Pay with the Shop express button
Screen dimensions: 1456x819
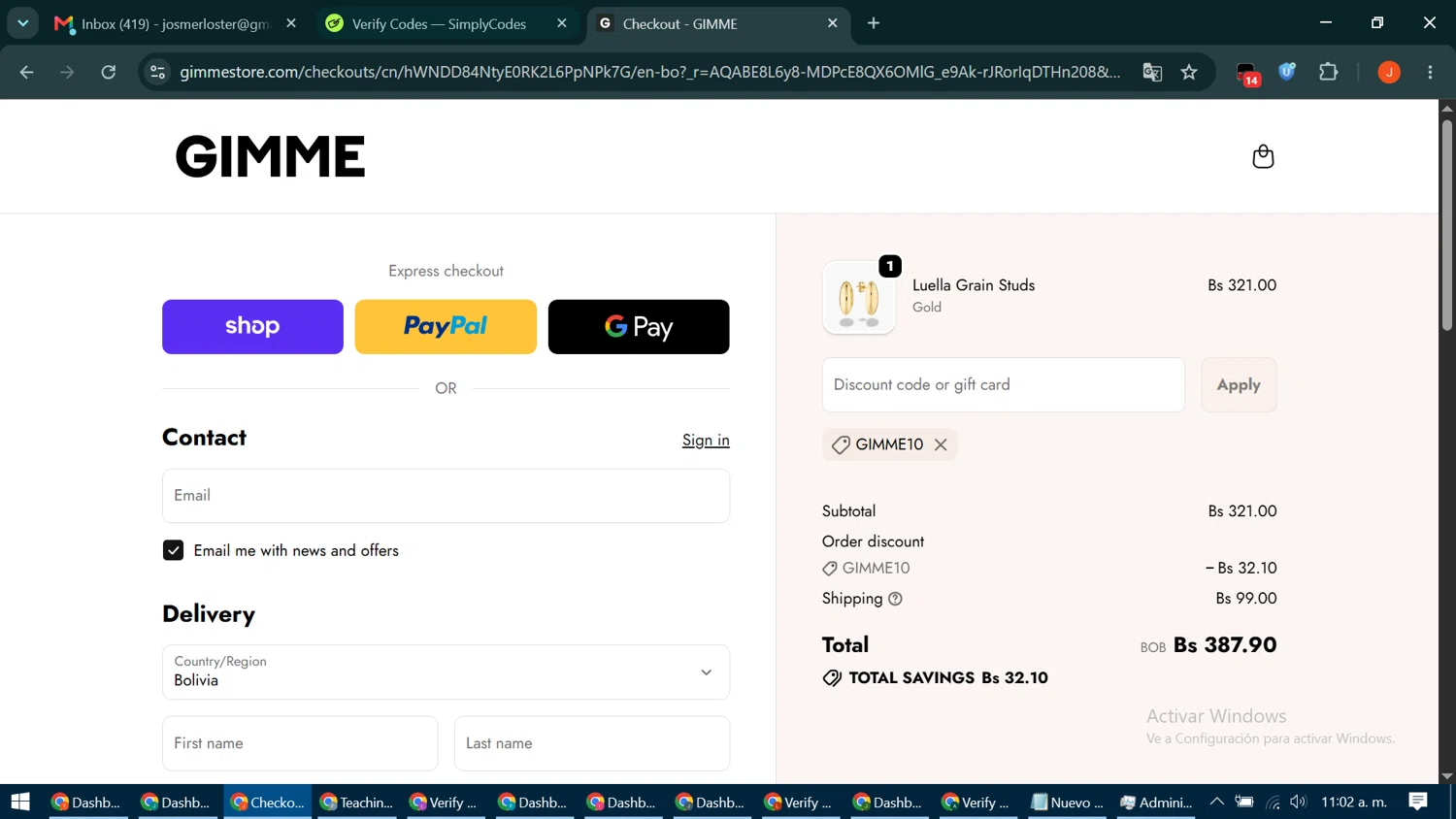252,327
